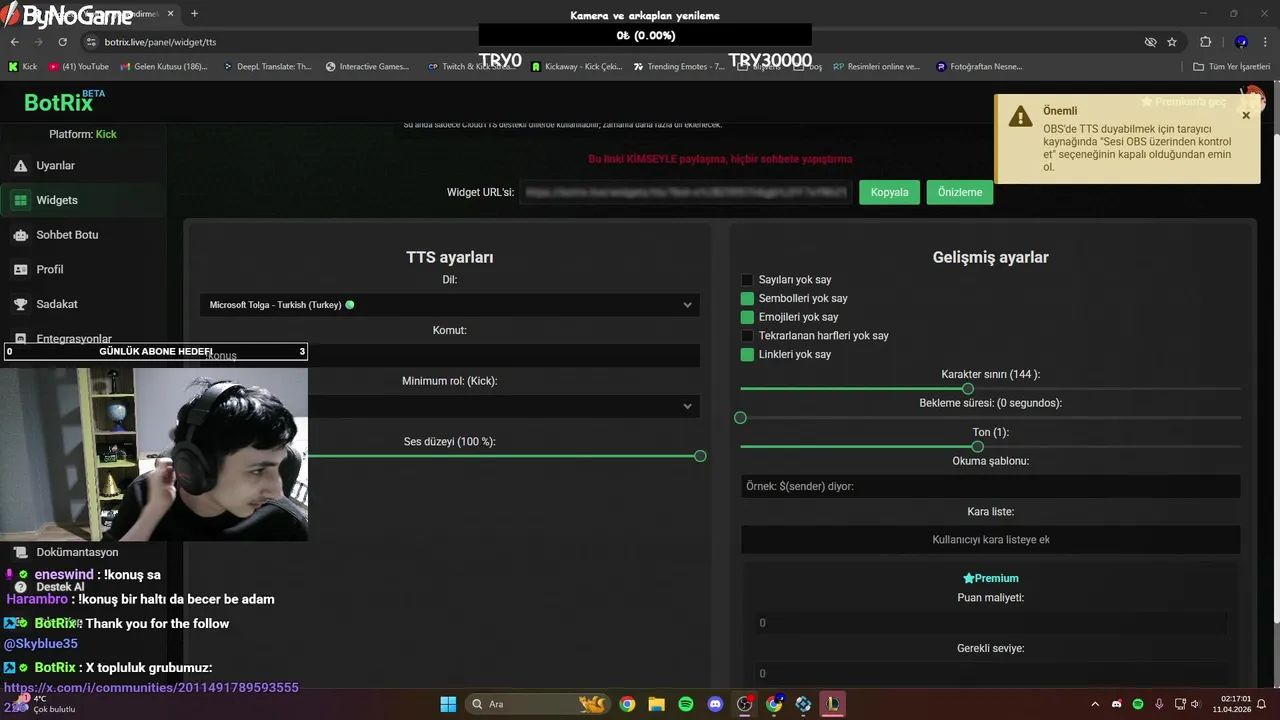Click the Karakter sınırı slider handle
1280x720 pixels.
967,388
